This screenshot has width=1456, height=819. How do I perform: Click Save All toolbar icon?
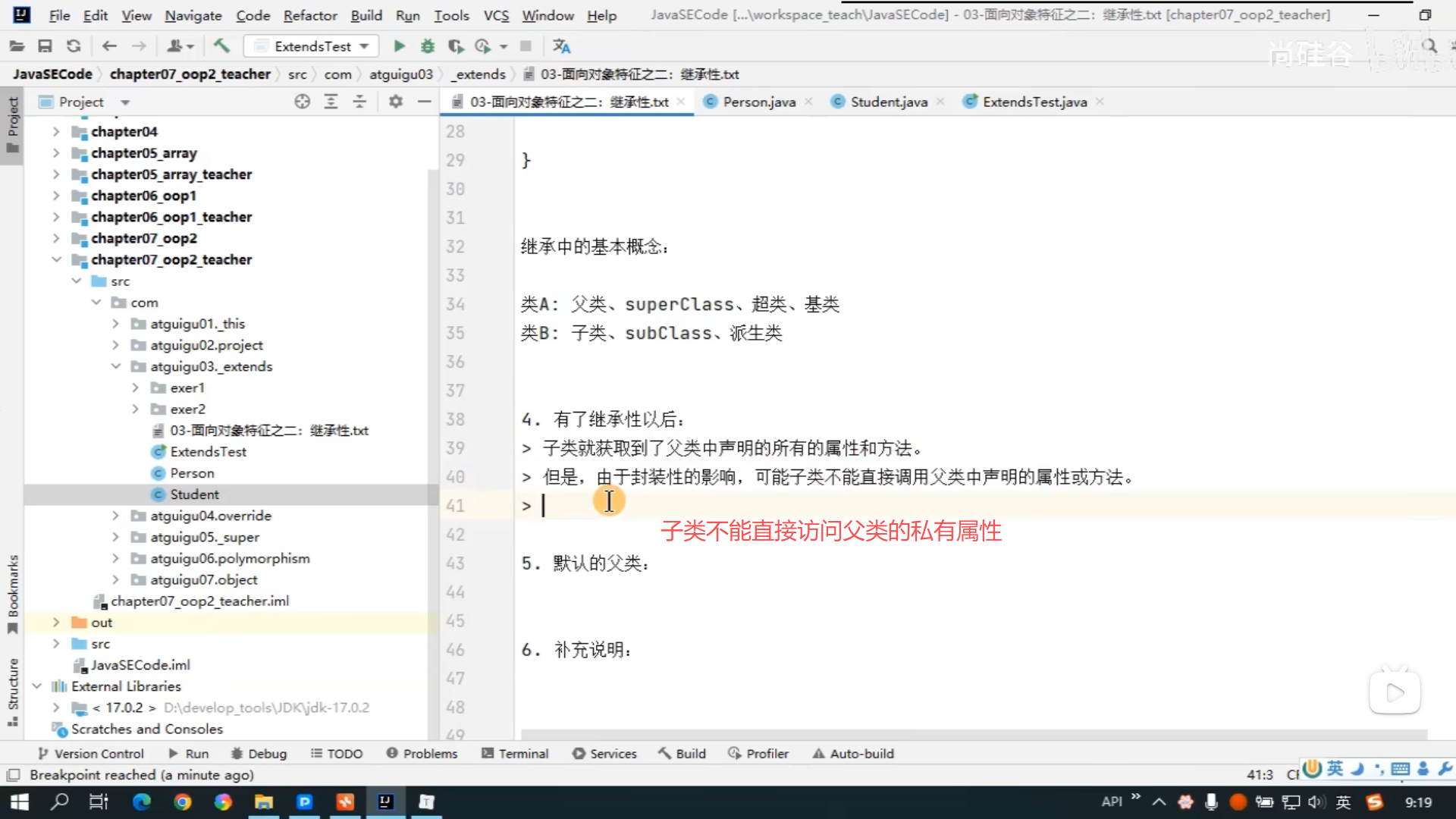[45, 46]
